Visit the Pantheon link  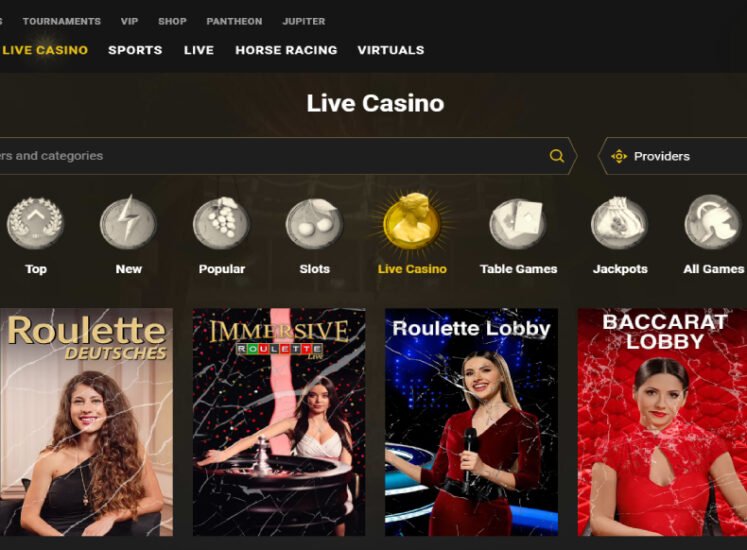click(234, 21)
